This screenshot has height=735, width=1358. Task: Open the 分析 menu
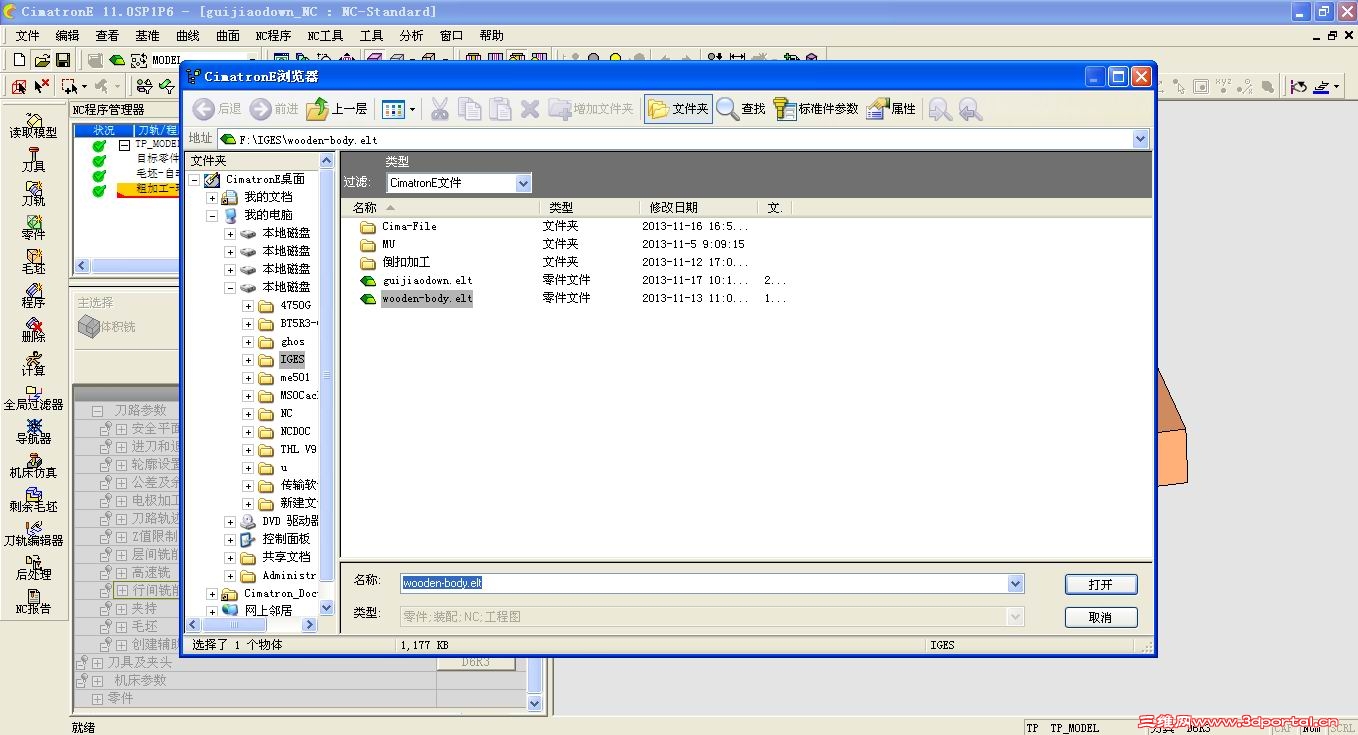[411, 36]
